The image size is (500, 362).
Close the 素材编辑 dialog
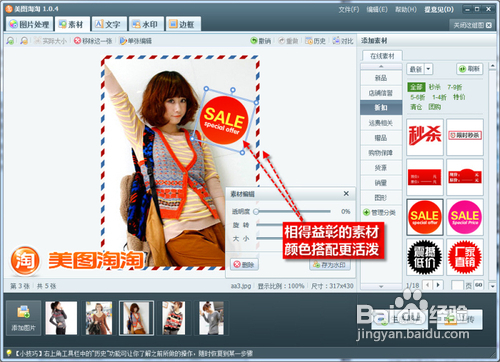(x=346, y=193)
